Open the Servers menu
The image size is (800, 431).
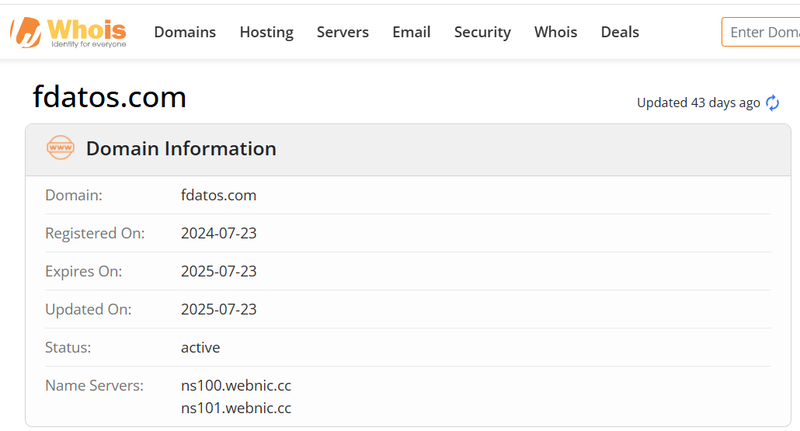click(x=342, y=32)
